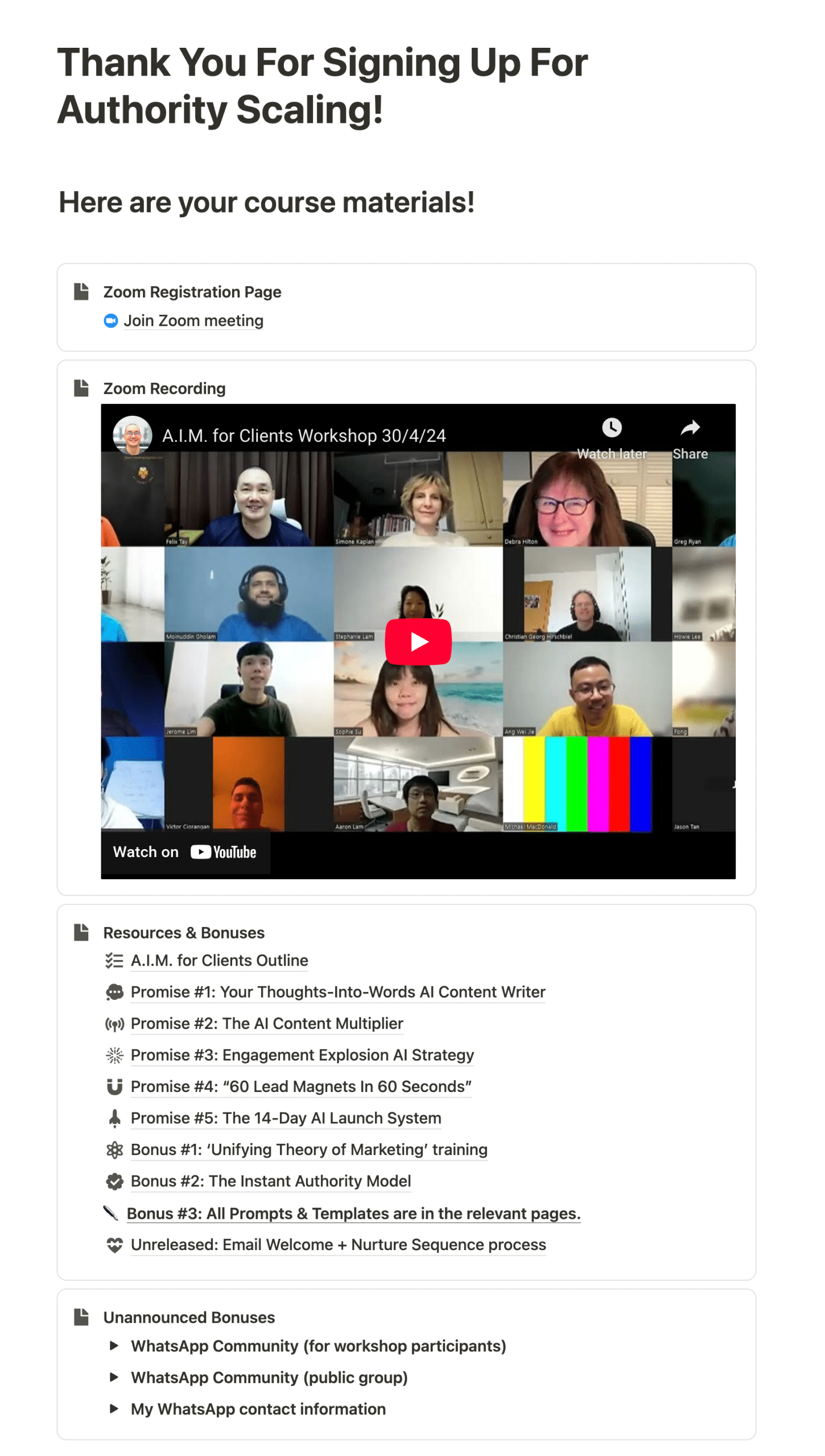Expand WhatsApp Community workshop participants toggle
Screen dimensions: 825x1456
[114, 1346]
